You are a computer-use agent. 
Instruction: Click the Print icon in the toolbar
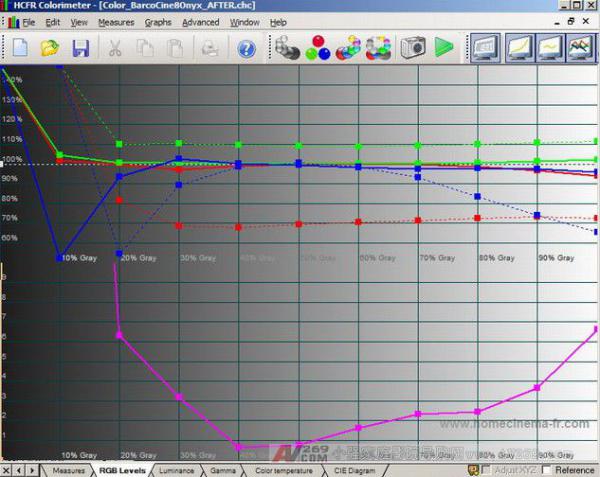[x=209, y=47]
